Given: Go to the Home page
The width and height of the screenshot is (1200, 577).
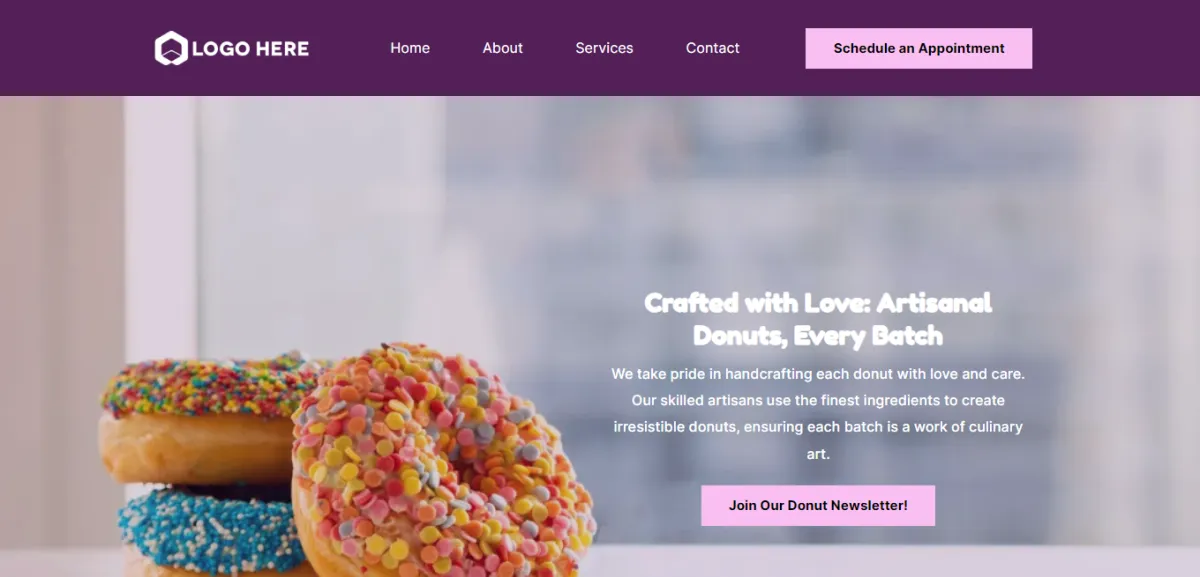Looking at the screenshot, I should (410, 48).
